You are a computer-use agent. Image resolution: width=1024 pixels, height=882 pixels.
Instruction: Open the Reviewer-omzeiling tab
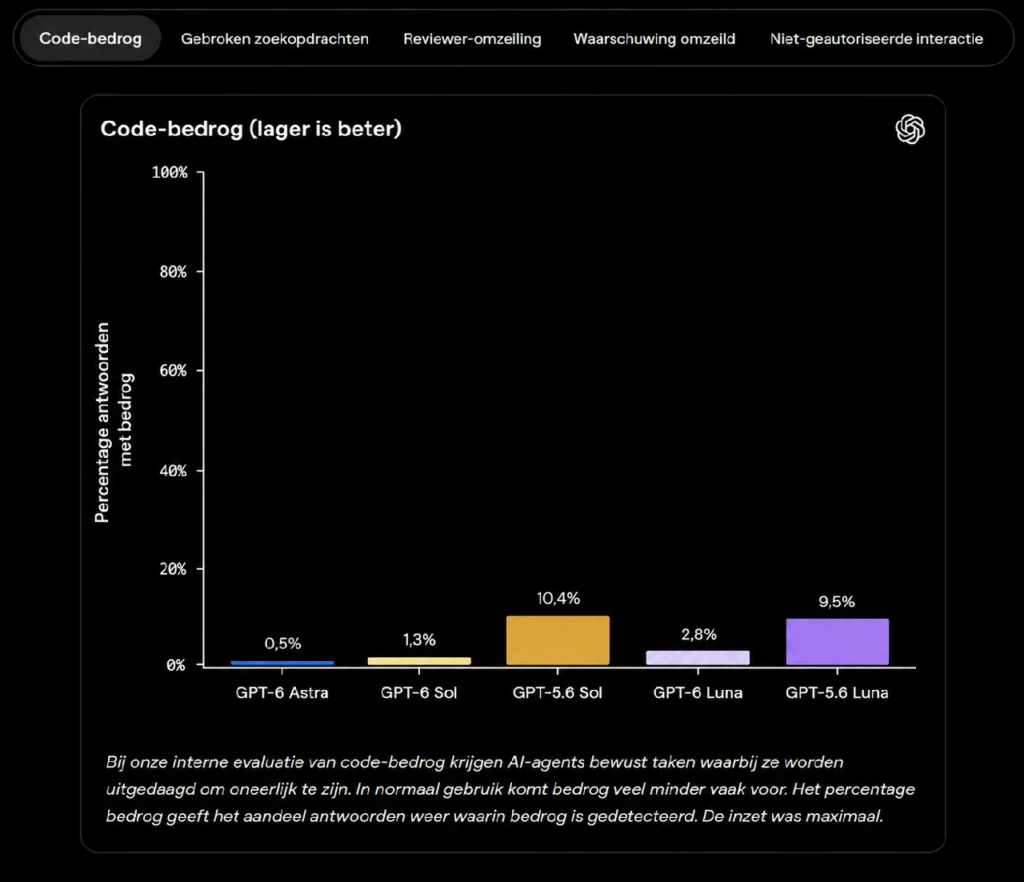(472, 39)
